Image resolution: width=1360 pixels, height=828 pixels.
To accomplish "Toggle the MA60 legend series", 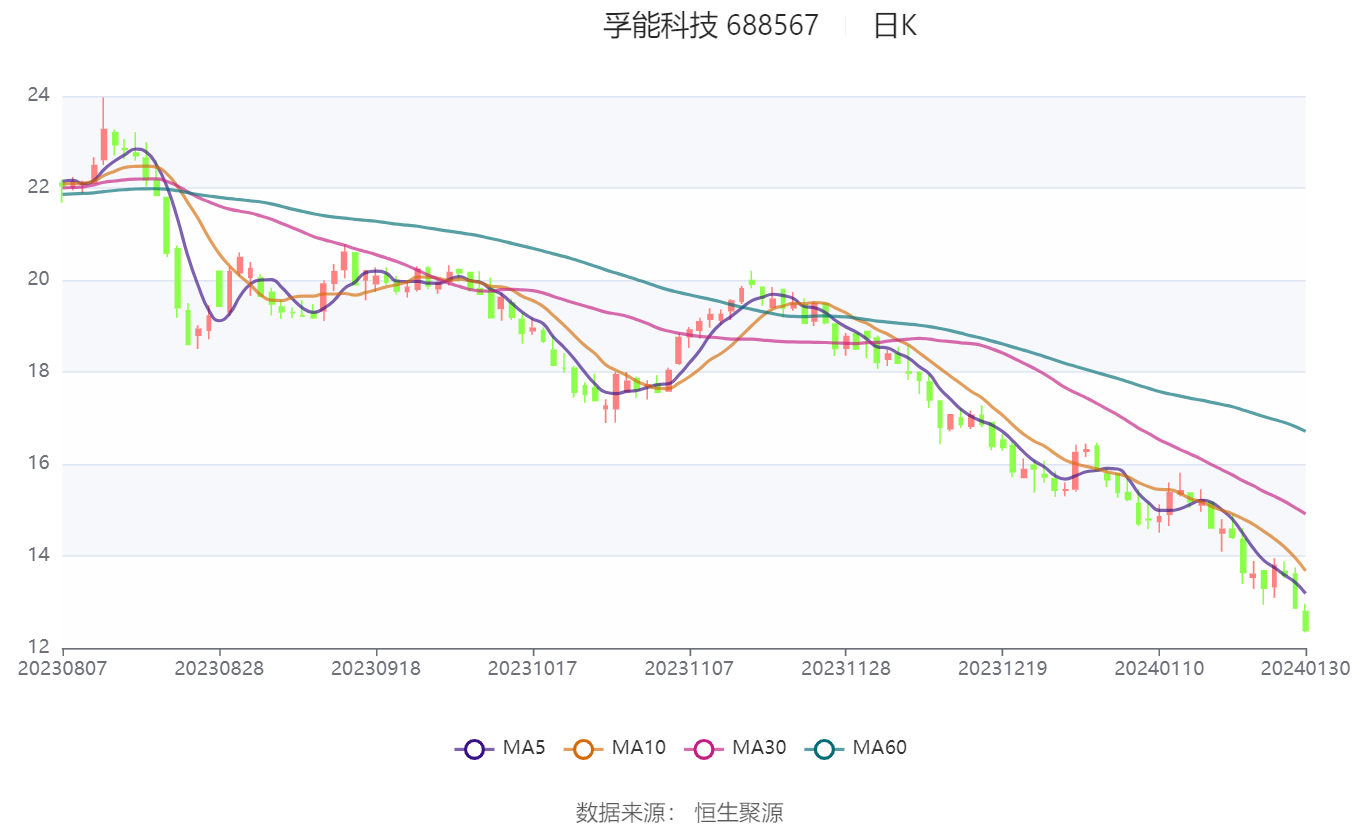I will [855, 748].
